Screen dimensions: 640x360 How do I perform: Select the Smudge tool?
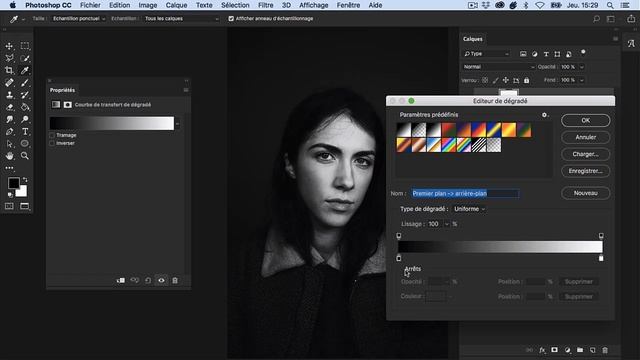[9, 120]
